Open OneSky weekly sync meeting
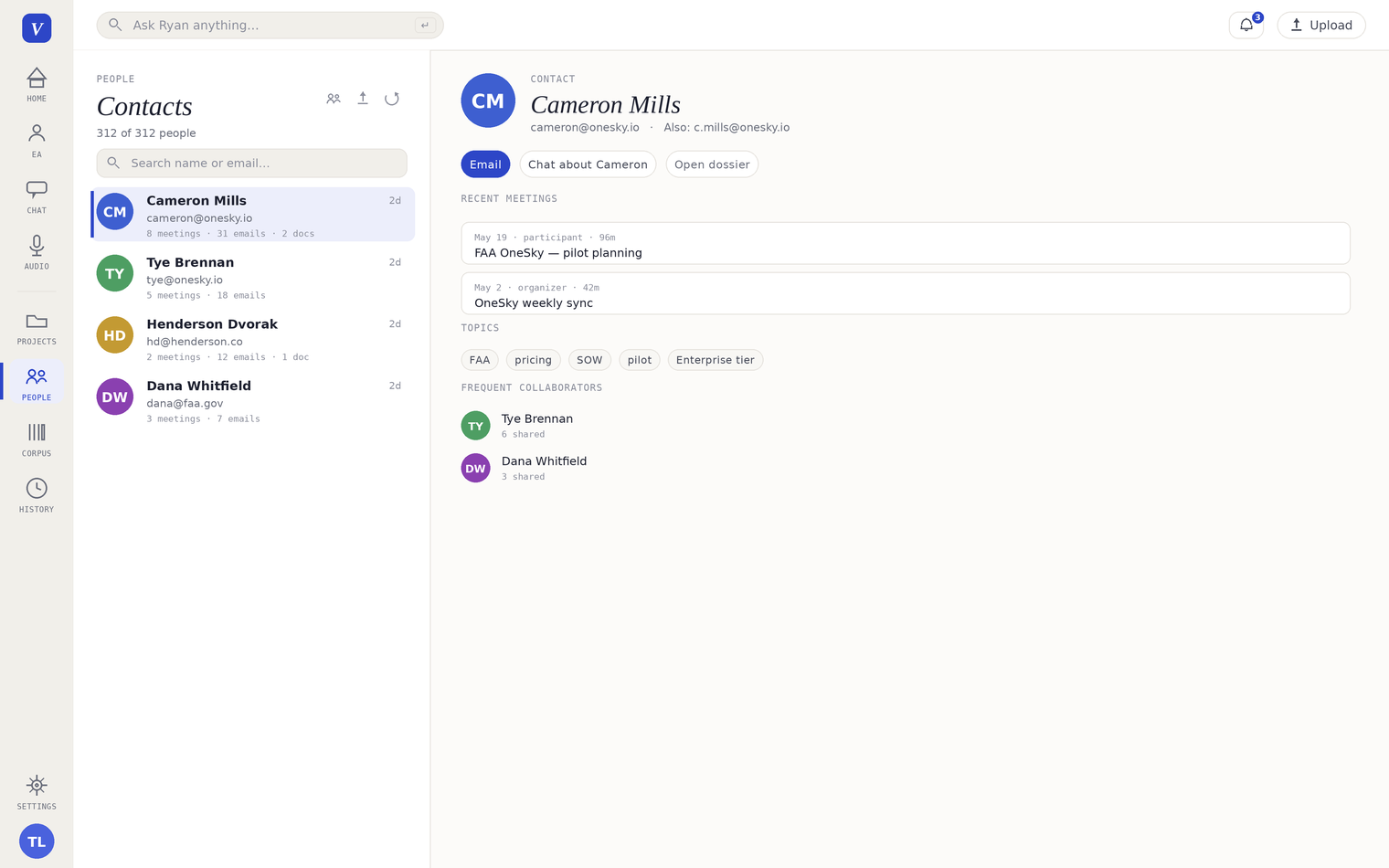1389x868 pixels. 906,294
